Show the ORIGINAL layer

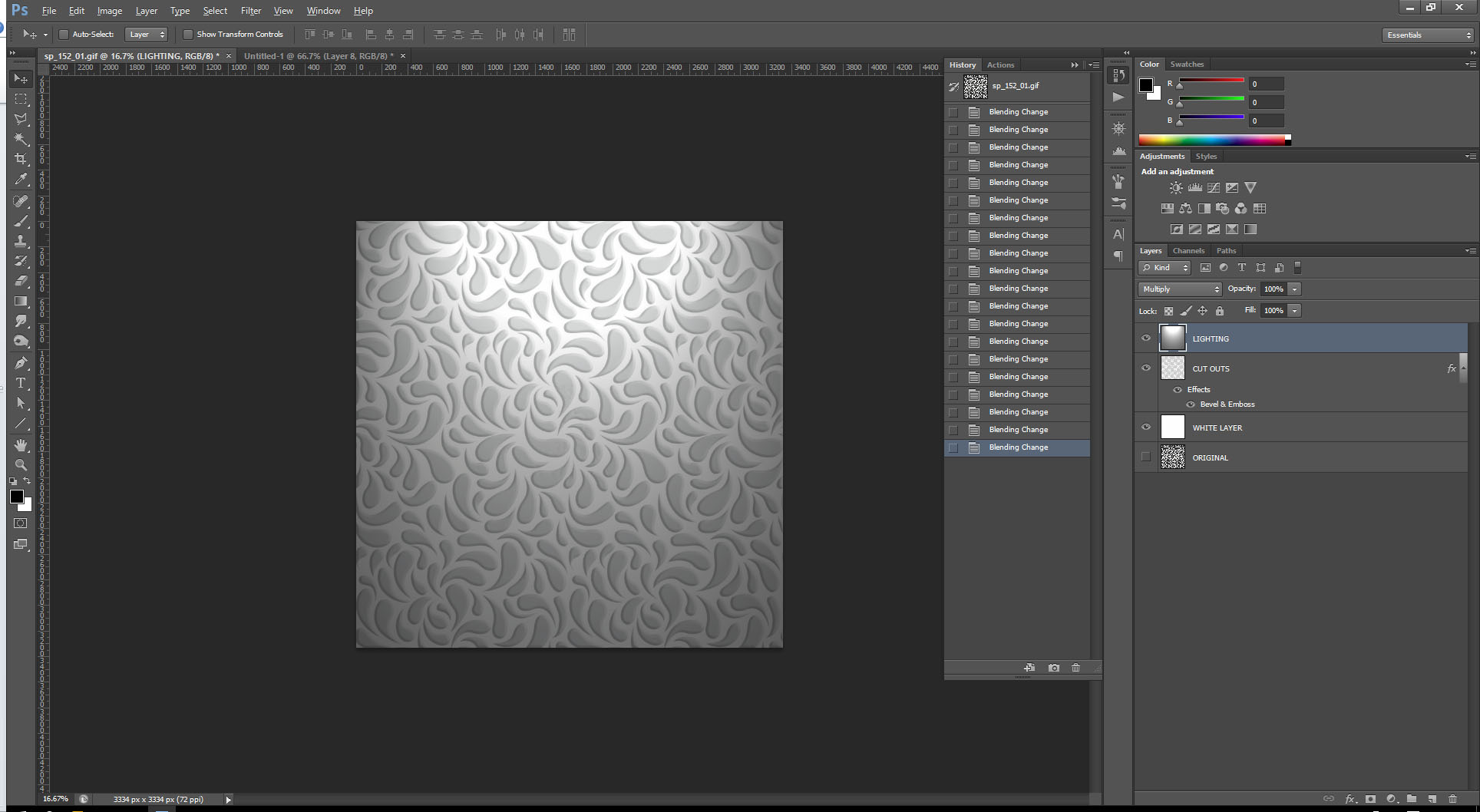1146,457
